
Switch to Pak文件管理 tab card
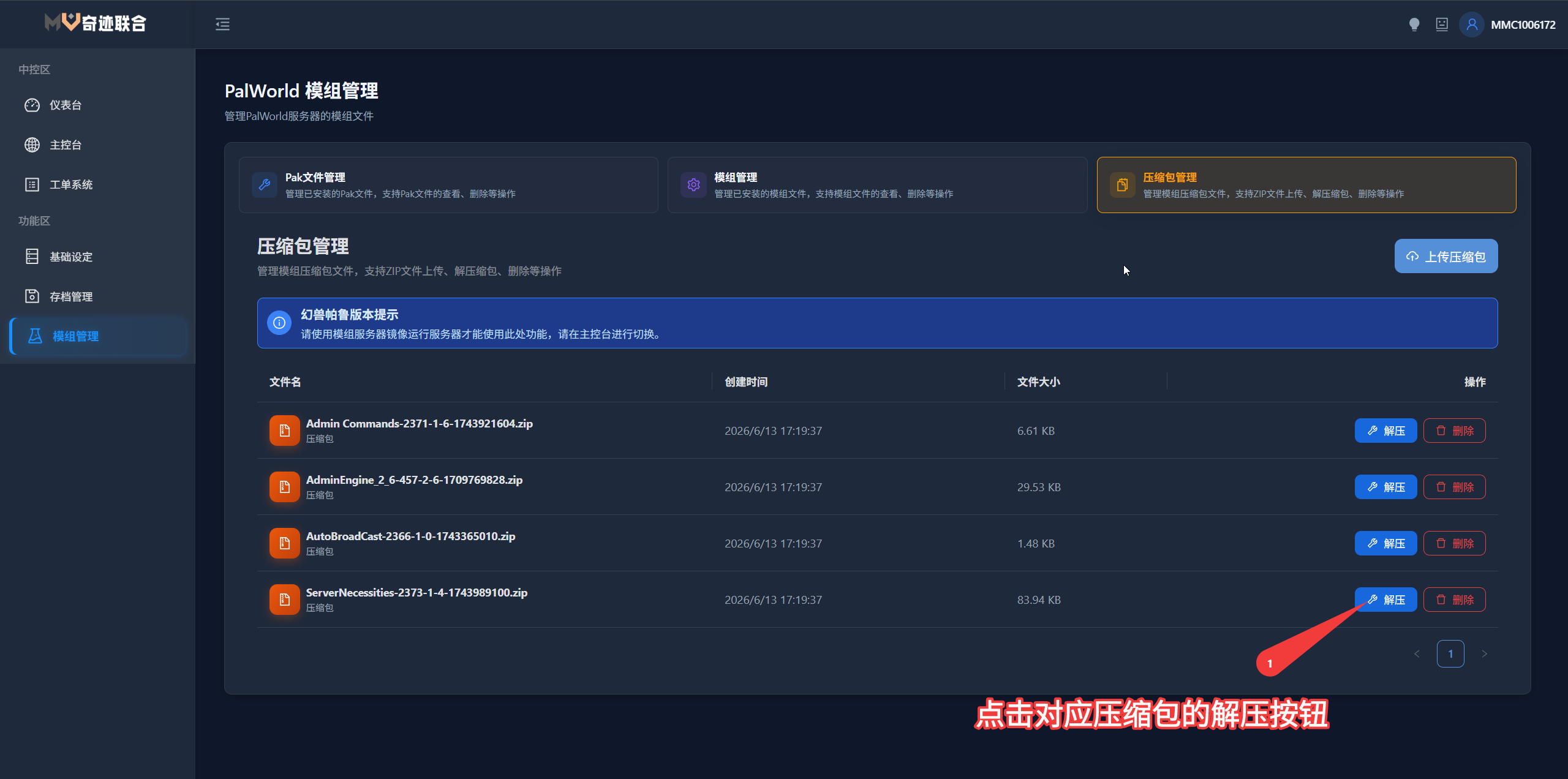[x=448, y=185]
